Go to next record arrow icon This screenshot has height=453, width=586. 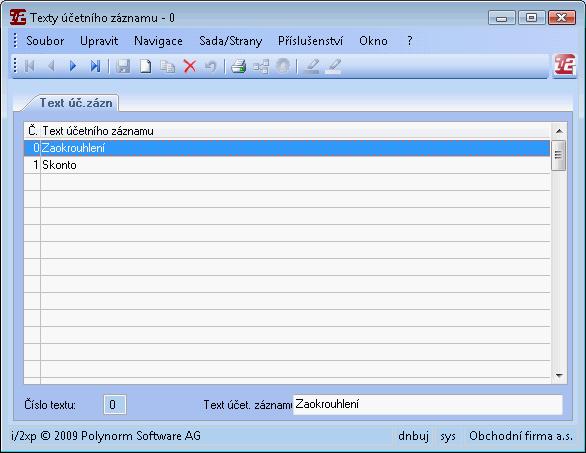(73, 66)
